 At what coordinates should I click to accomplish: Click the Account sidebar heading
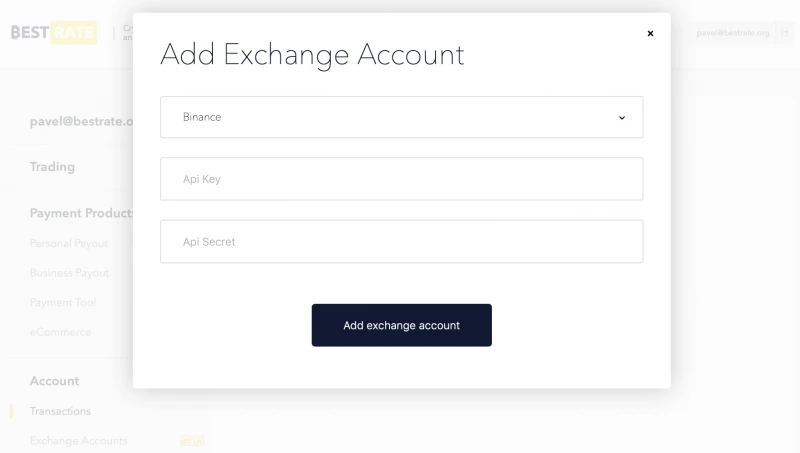[54, 381]
